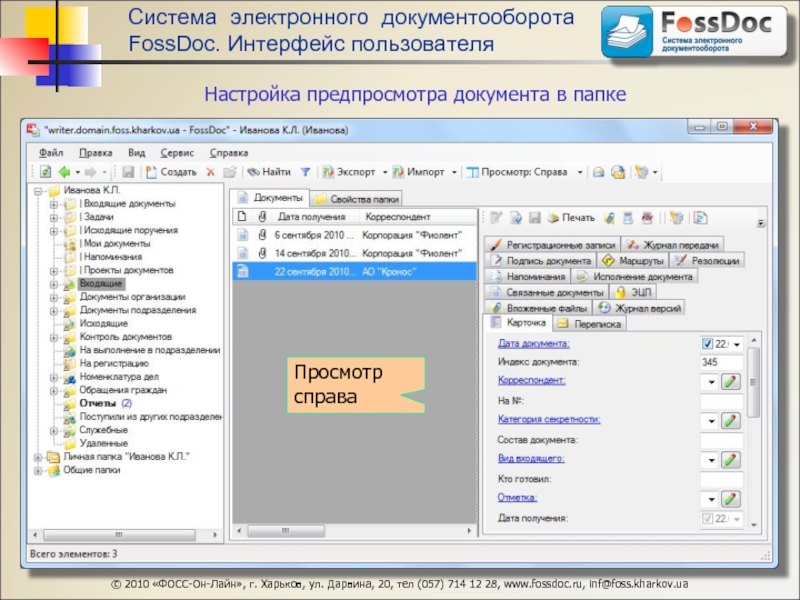The image size is (800, 600).
Task: Click the grey forward arrow icon
Action: coord(90,172)
